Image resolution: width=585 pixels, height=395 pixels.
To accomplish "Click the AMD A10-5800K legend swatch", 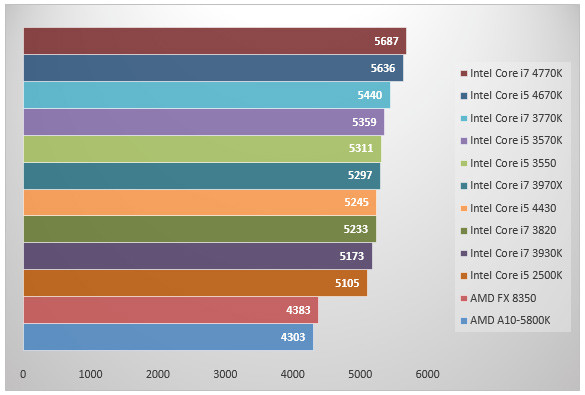I will (x=464, y=321).
